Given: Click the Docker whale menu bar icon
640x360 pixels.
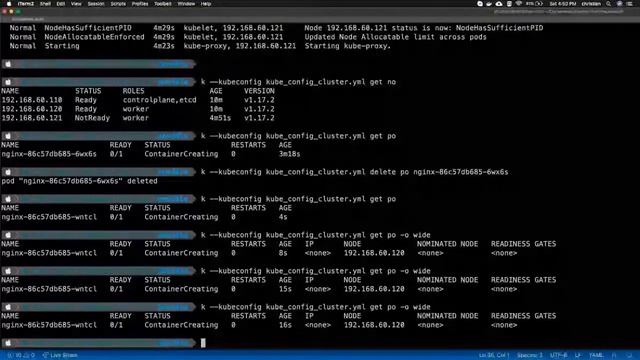Looking at the screenshot, I should (x=489, y=4).
